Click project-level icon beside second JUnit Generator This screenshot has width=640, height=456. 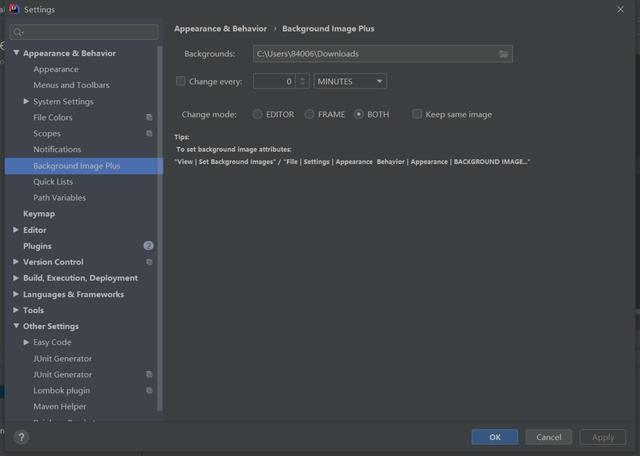[x=149, y=374]
